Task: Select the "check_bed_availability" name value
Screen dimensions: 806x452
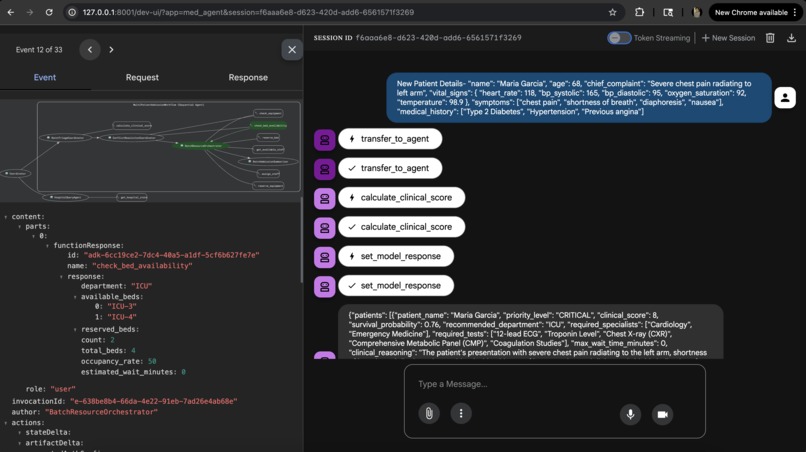Action: [x=142, y=266]
